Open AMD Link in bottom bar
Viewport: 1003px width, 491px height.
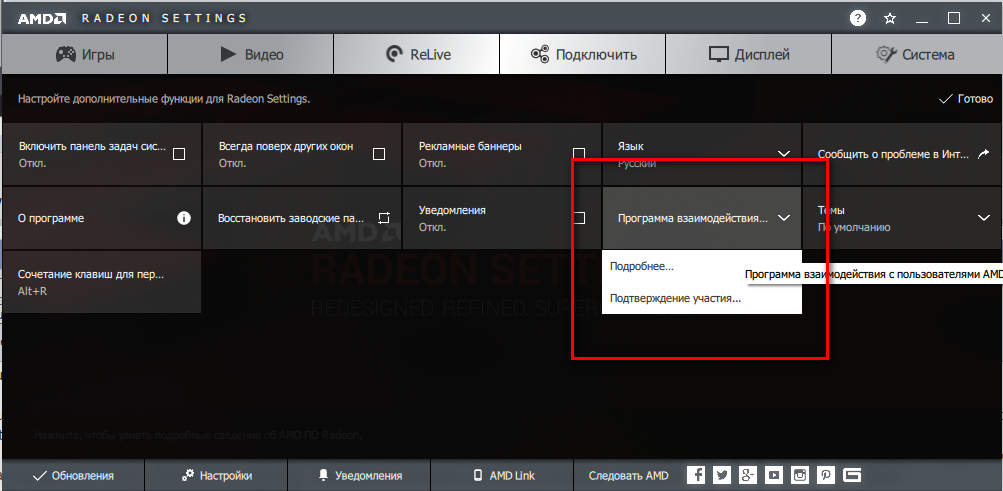[503, 476]
